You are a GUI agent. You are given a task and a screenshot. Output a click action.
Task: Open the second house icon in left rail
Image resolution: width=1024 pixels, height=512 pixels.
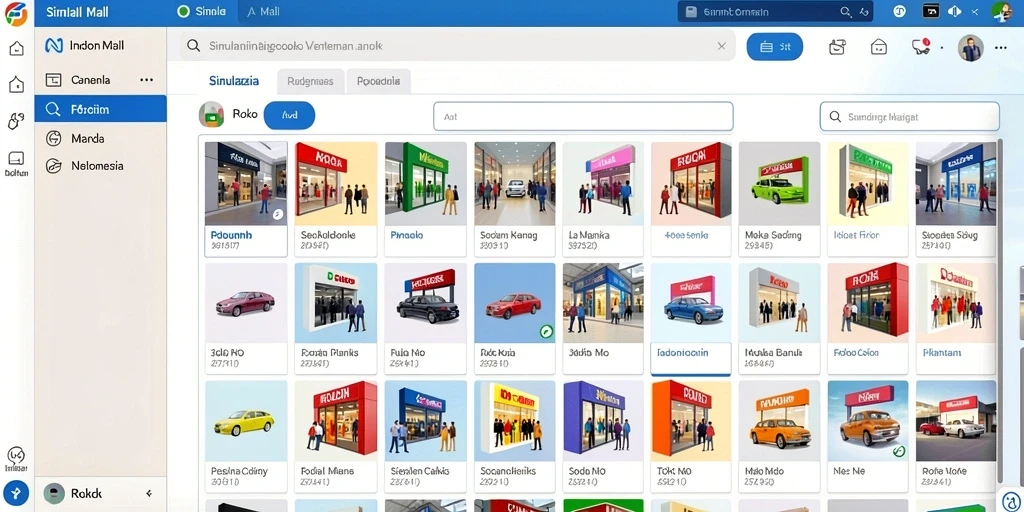point(16,84)
